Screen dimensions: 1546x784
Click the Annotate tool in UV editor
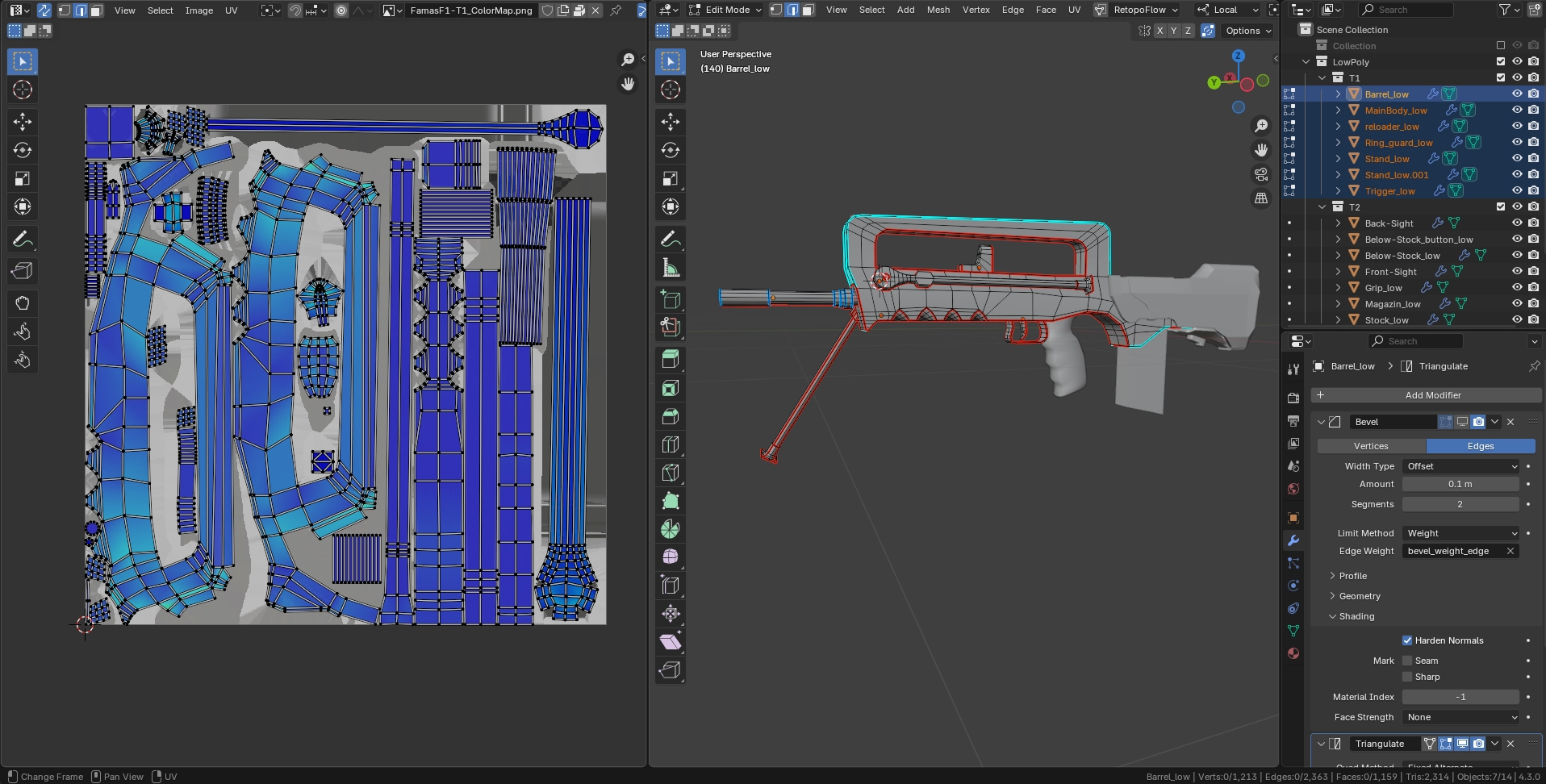[x=23, y=240]
